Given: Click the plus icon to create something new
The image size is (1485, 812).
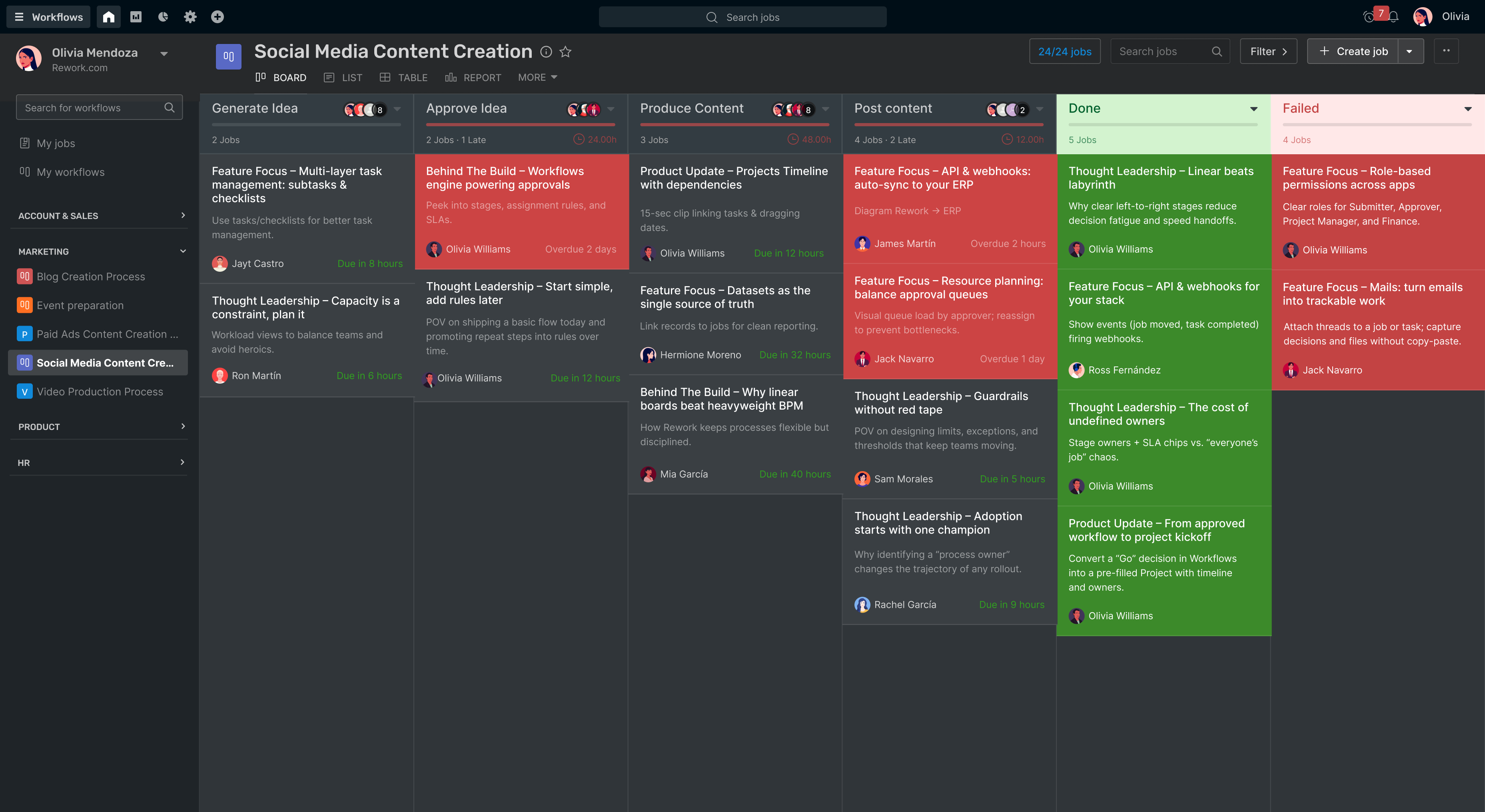Looking at the screenshot, I should (x=217, y=17).
